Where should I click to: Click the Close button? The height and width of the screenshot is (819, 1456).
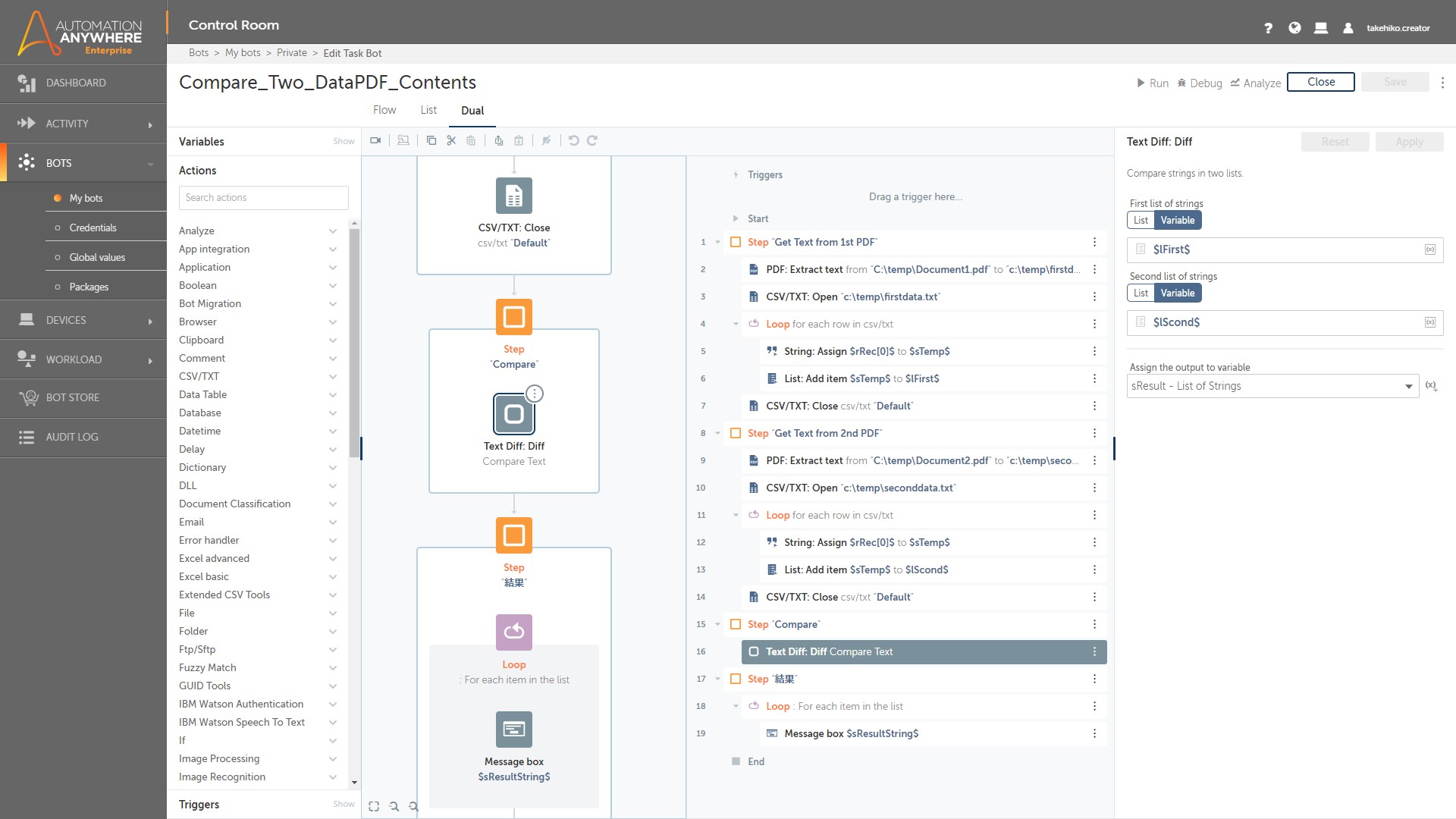tap(1320, 82)
